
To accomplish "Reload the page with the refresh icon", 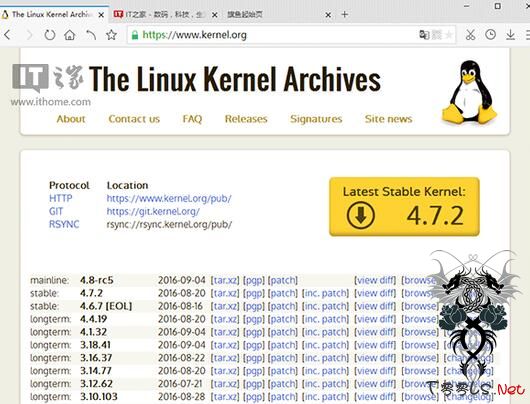I will pos(50,35).
